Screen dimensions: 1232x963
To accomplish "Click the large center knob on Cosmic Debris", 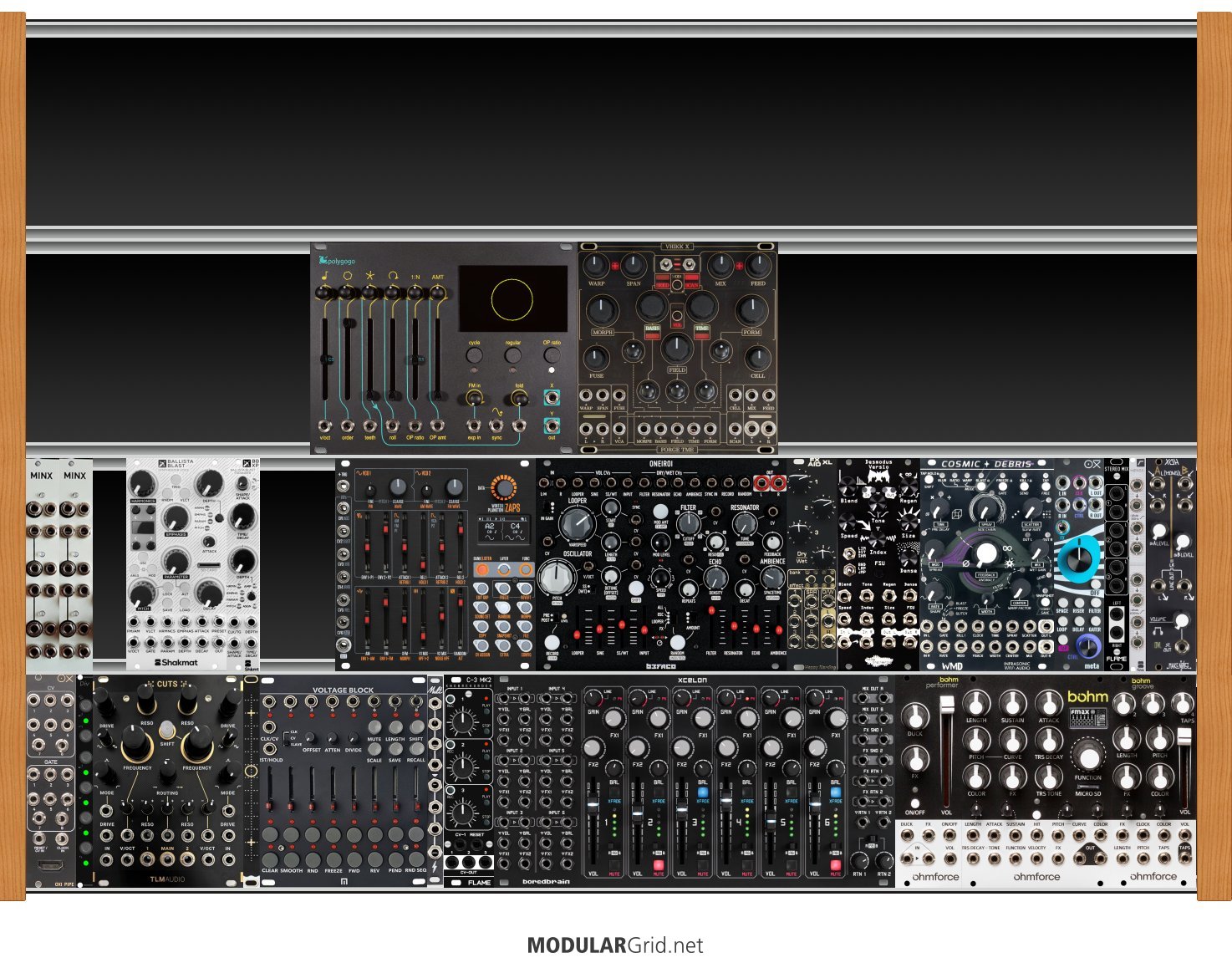I will pos(986,553).
